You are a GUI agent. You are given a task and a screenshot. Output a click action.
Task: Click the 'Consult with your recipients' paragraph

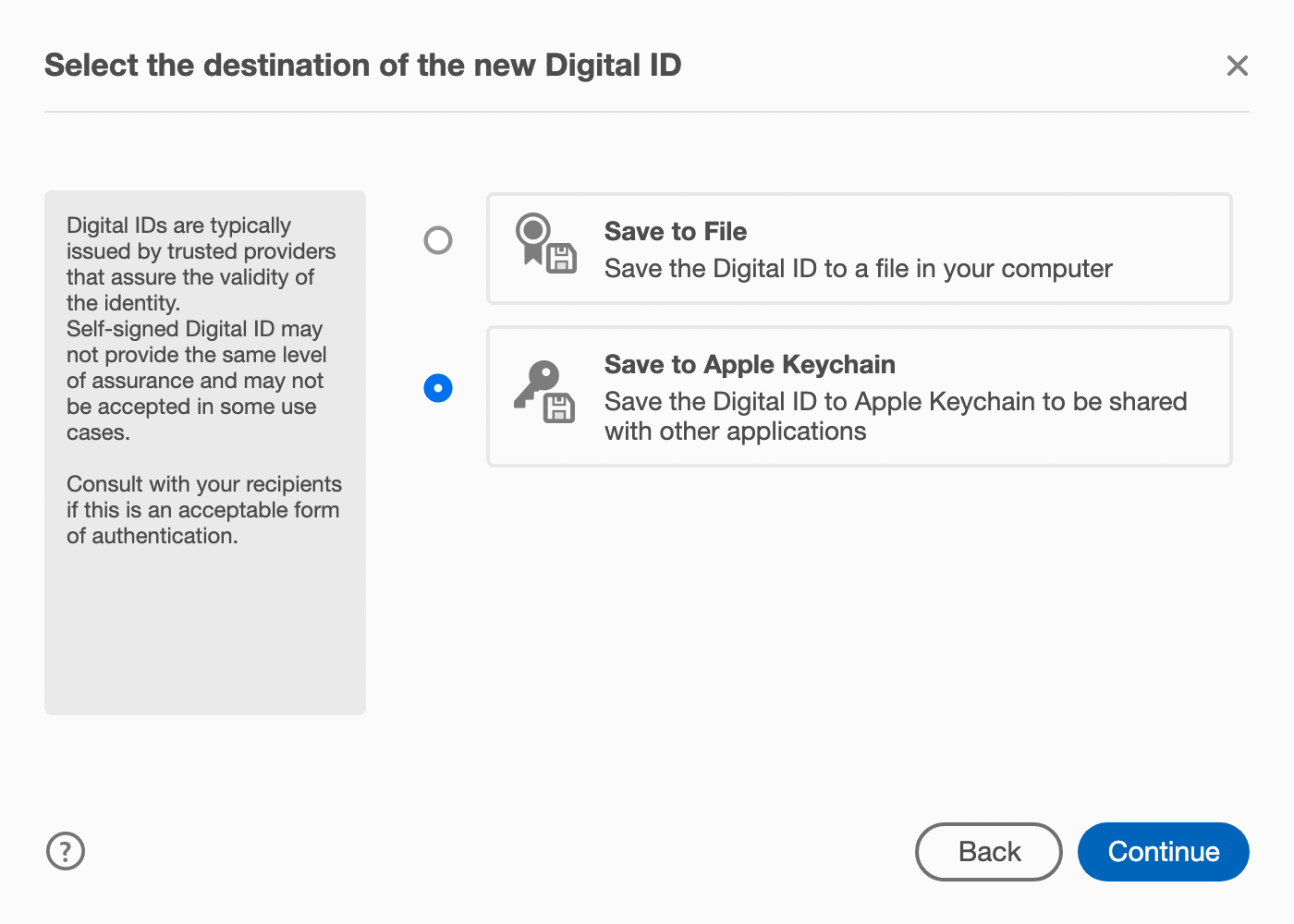click(x=203, y=510)
